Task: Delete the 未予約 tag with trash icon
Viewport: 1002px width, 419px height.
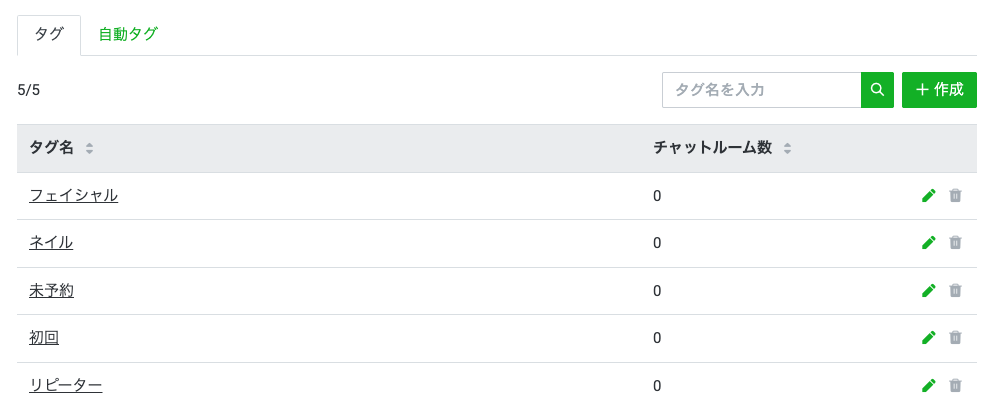Action: 955,291
